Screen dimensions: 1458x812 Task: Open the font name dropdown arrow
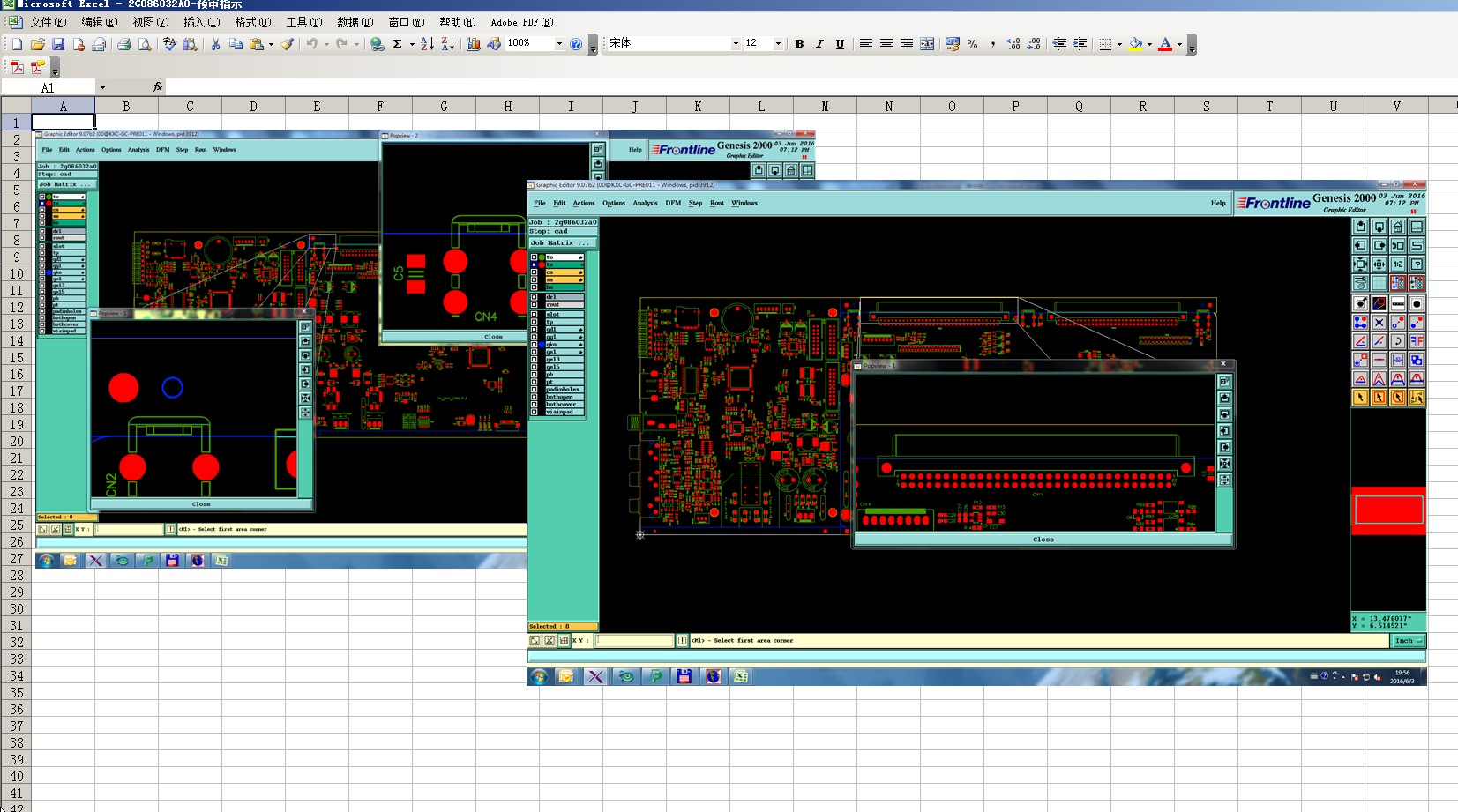point(736,44)
